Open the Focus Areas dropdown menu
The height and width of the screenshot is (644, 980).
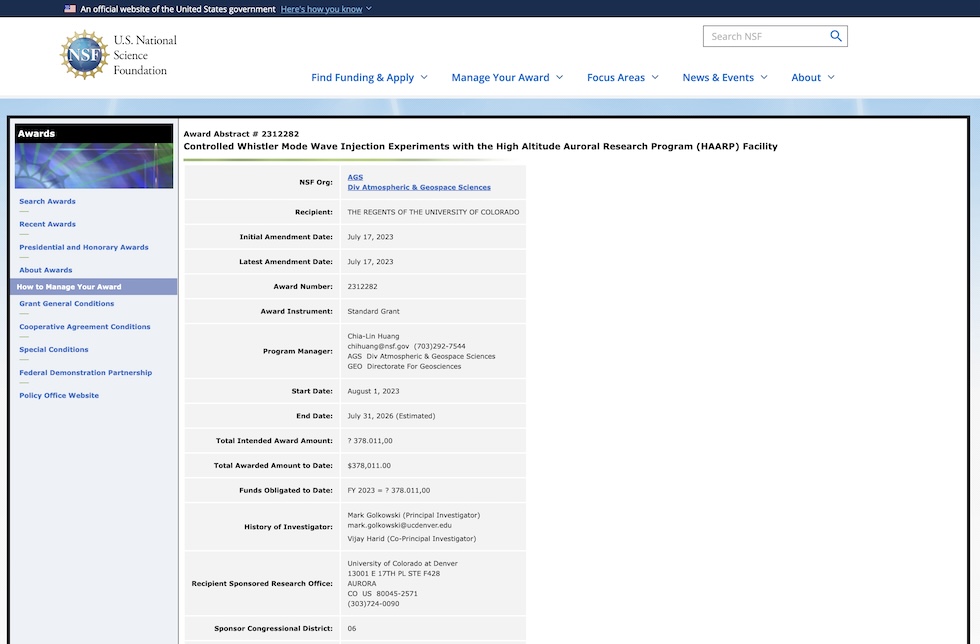point(622,78)
